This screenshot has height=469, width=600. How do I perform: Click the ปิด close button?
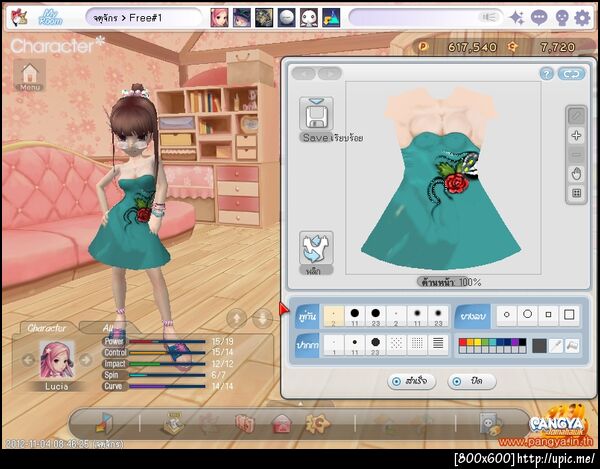tap(472, 381)
